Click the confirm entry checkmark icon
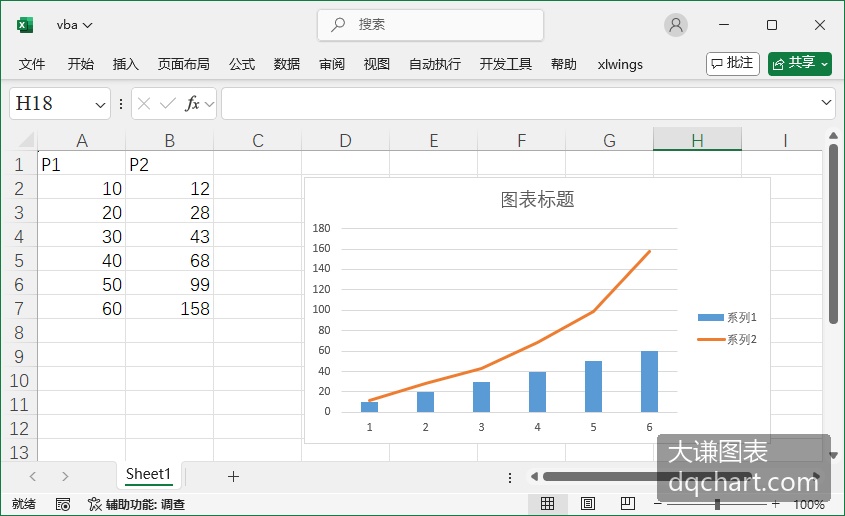 pyautogui.click(x=168, y=103)
